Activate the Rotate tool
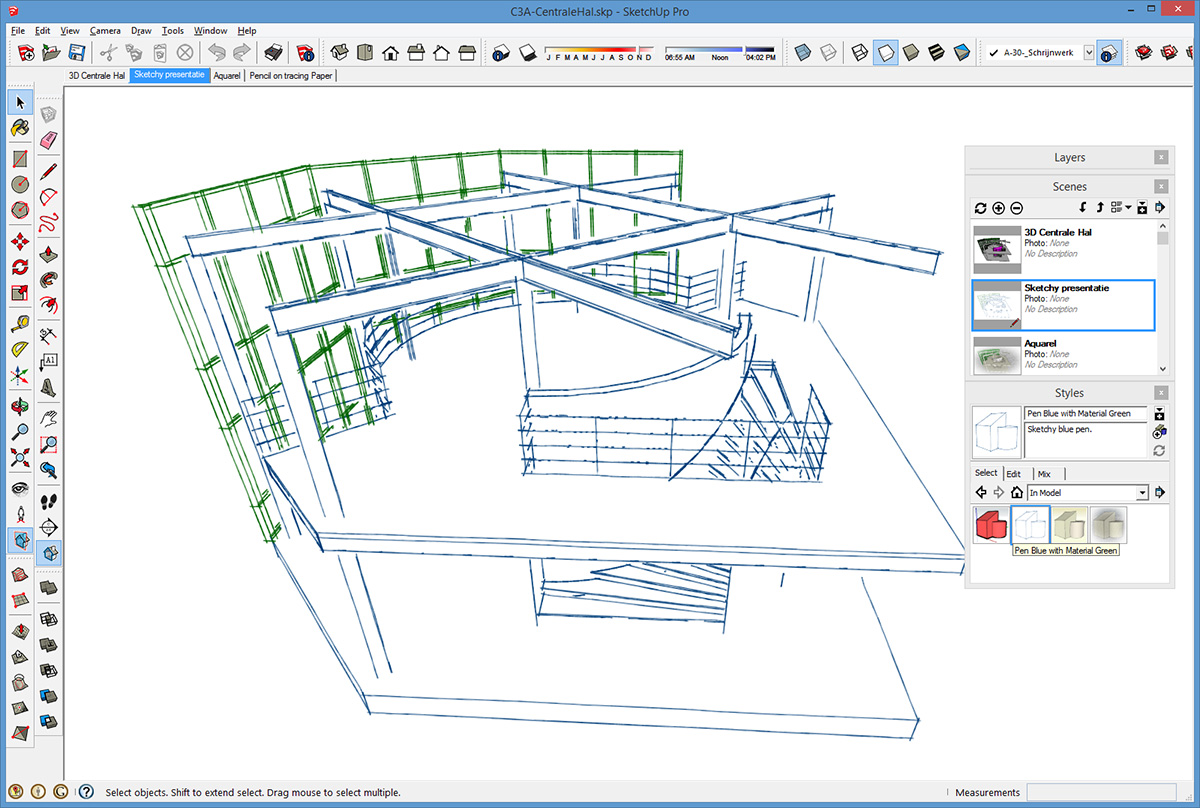 pos(20,267)
